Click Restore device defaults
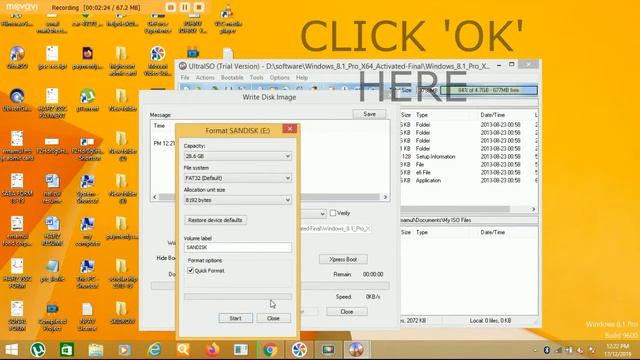640x360 pixels. [x=215, y=220]
